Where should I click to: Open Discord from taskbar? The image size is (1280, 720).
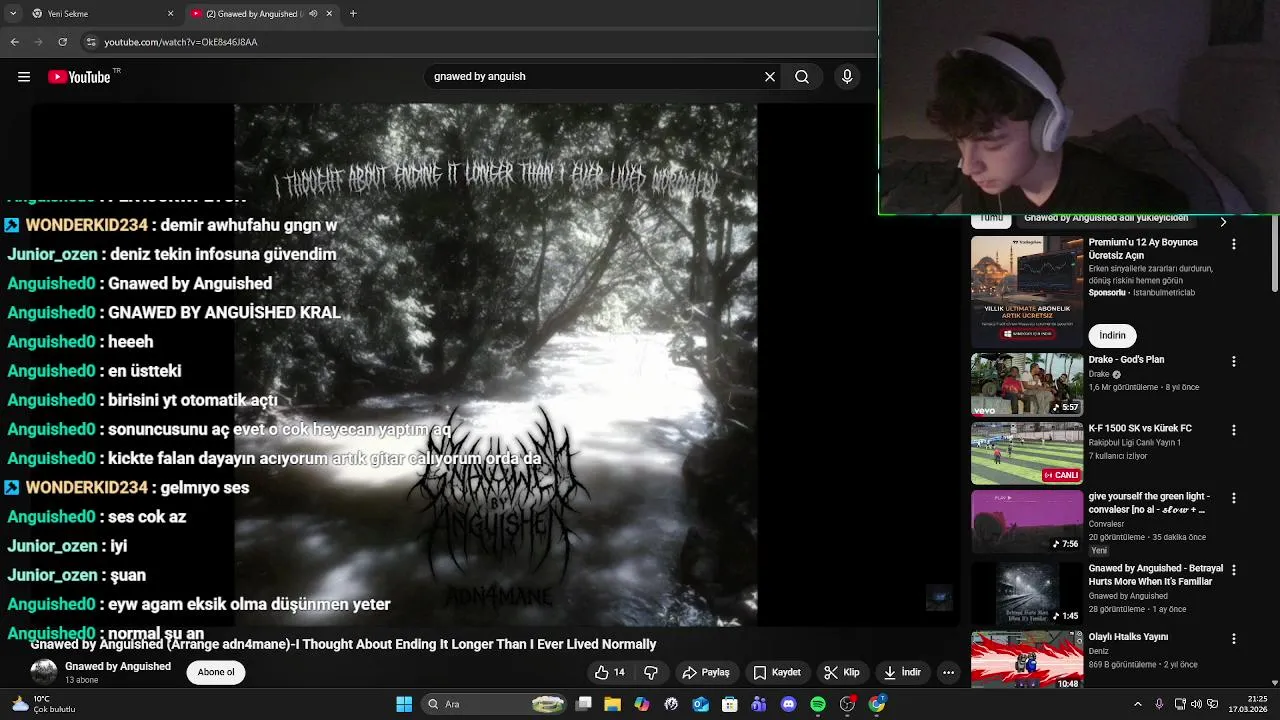[788, 704]
